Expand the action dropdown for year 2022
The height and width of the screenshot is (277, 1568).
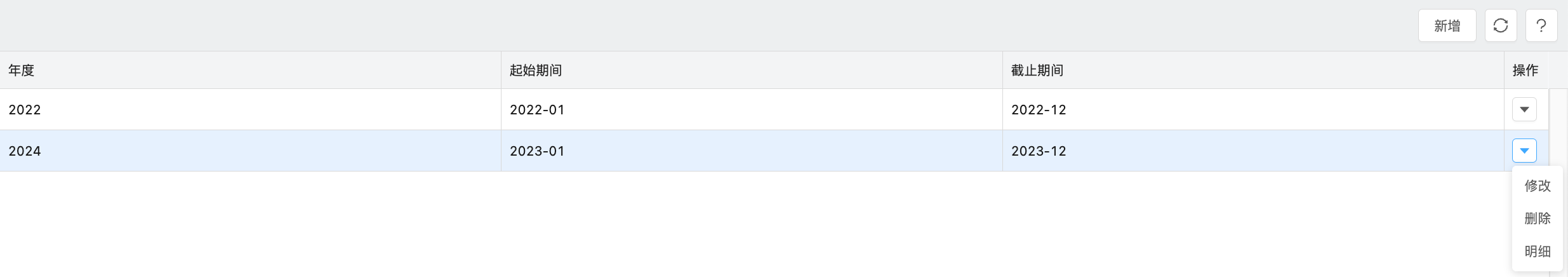click(x=1524, y=109)
